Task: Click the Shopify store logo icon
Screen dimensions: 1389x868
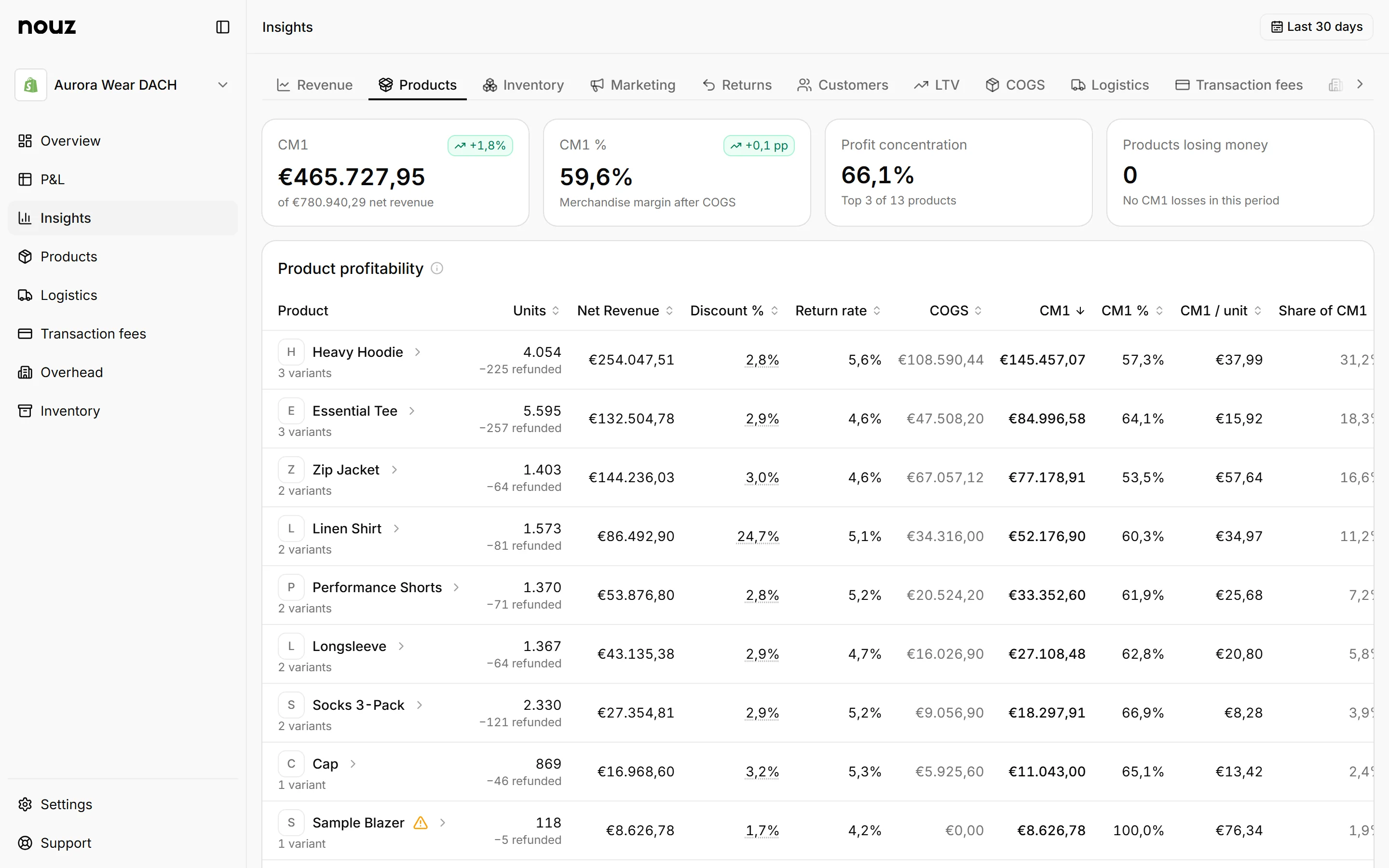Action: [x=31, y=85]
